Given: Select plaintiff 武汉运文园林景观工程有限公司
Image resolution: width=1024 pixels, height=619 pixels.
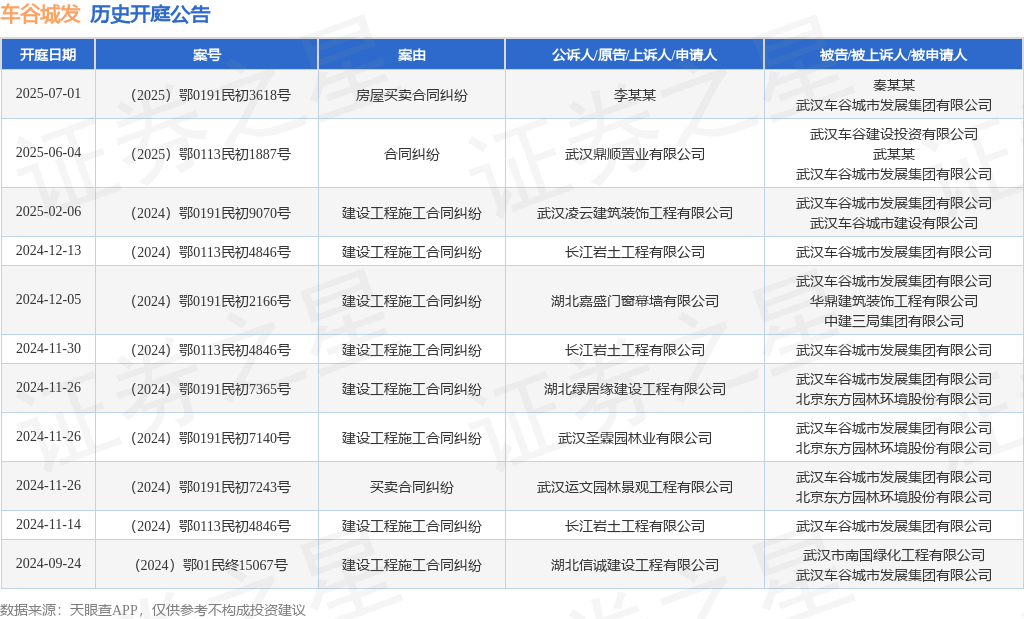Looking at the screenshot, I should tap(634, 487).
